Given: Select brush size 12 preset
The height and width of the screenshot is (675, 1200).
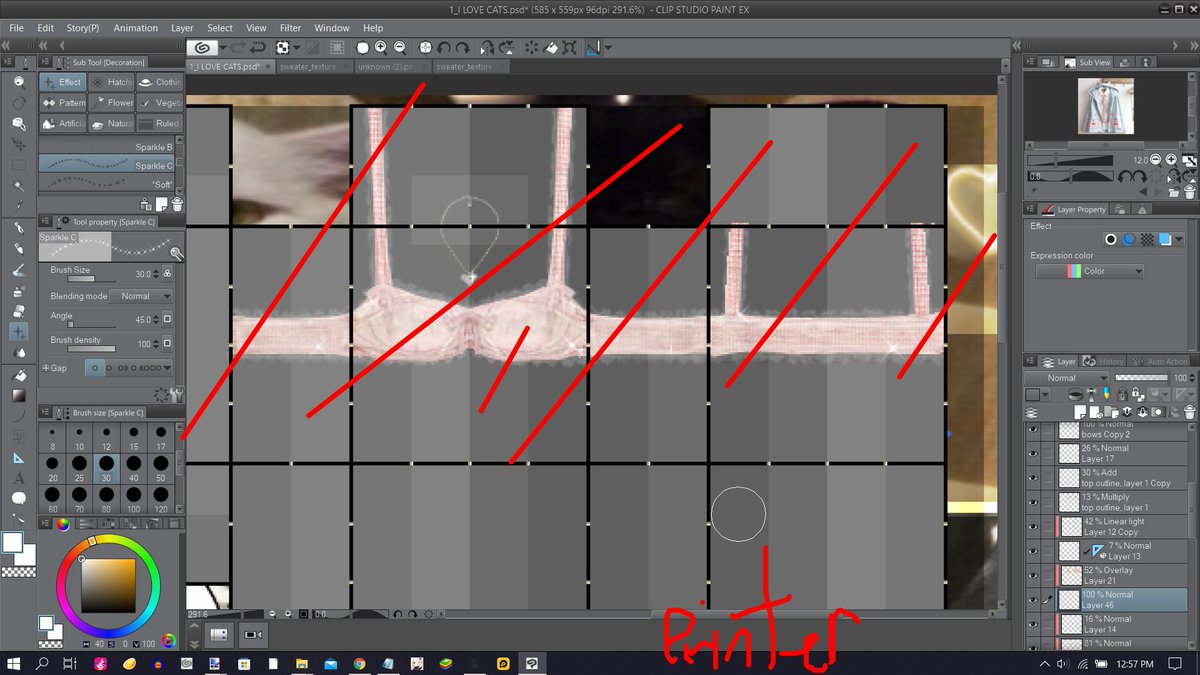Looking at the screenshot, I should click(x=107, y=437).
